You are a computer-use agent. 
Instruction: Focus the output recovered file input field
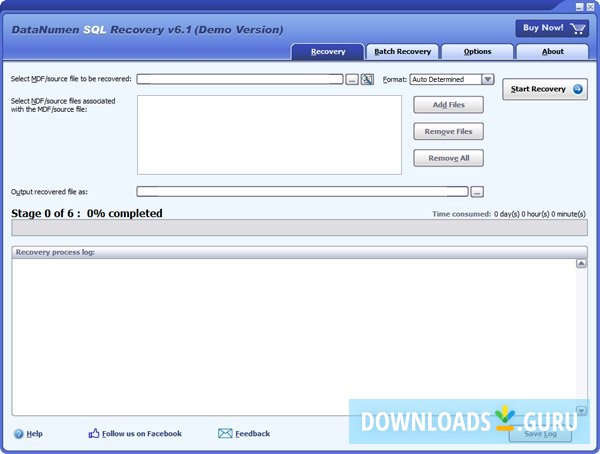pyautogui.click(x=302, y=192)
